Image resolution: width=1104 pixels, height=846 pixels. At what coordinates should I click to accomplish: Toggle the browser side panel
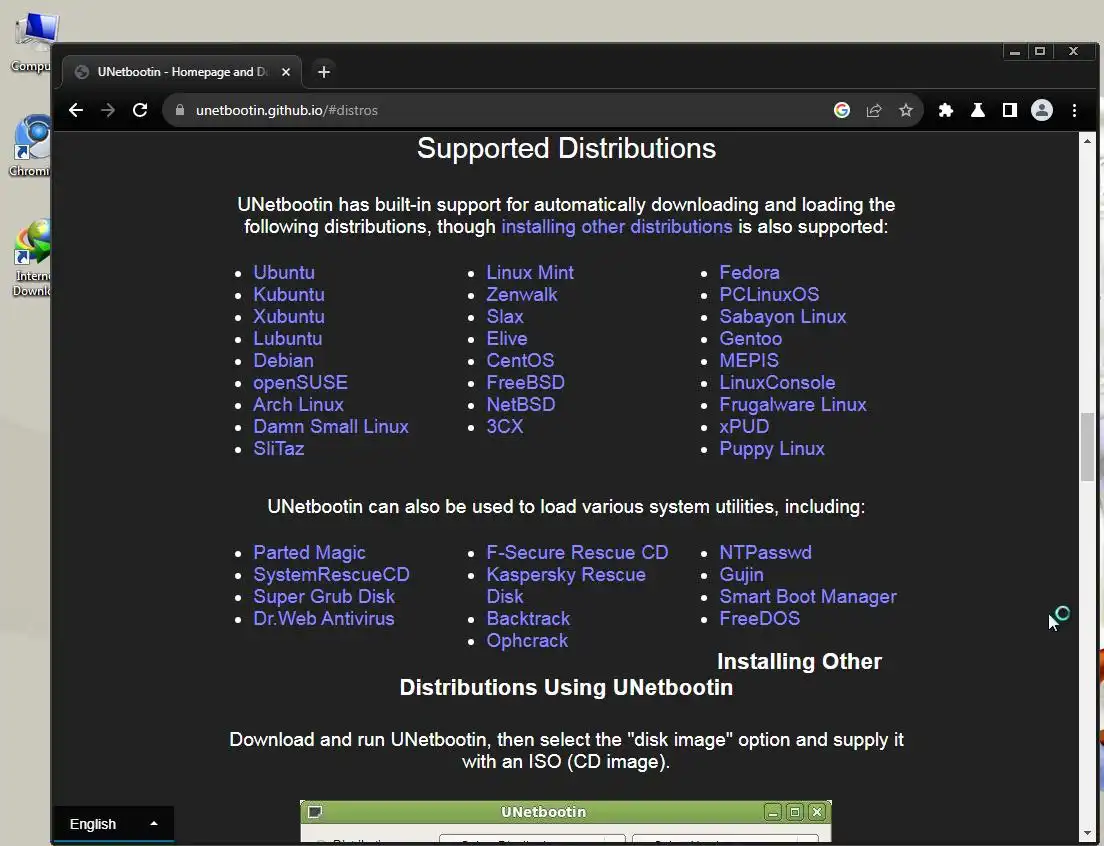pyautogui.click(x=1010, y=111)
